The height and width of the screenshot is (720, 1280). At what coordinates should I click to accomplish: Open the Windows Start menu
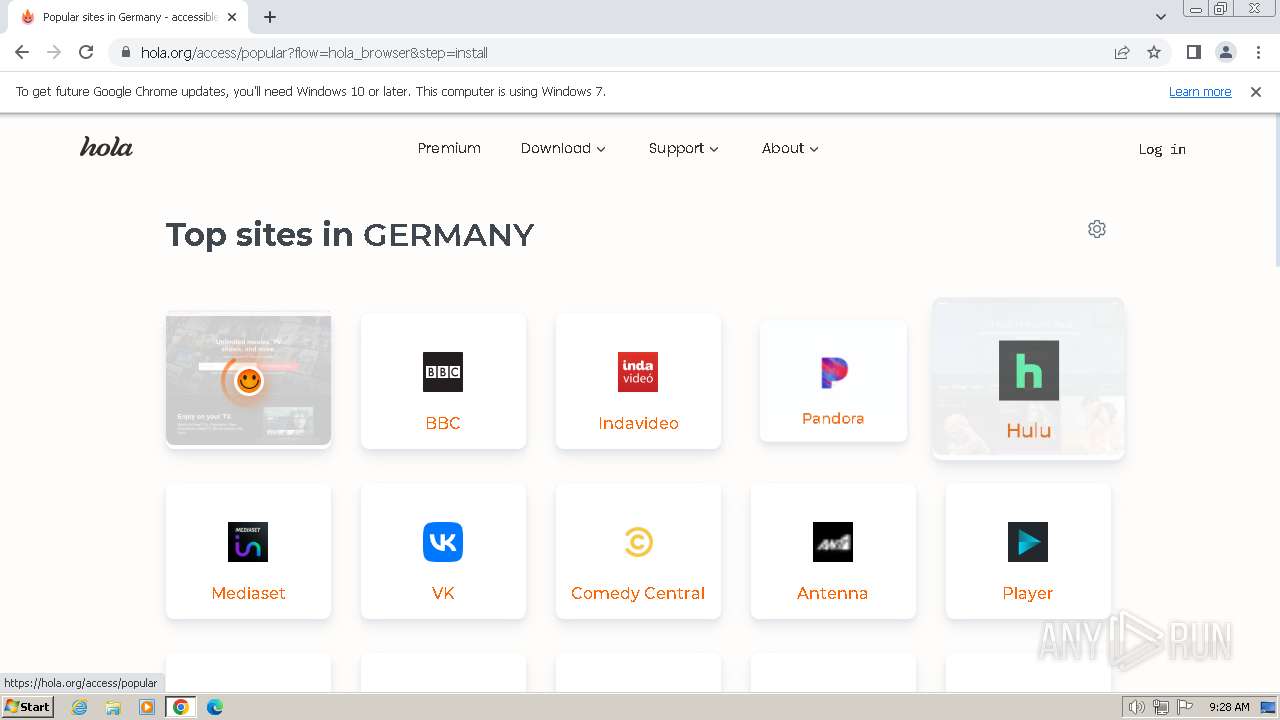pyautogui.click(x=27, y=707)
